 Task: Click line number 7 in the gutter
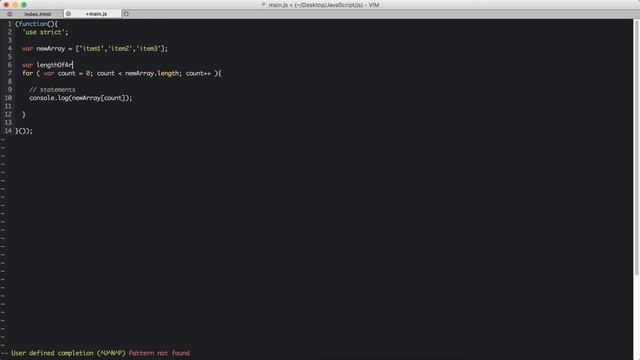(10, 73)
